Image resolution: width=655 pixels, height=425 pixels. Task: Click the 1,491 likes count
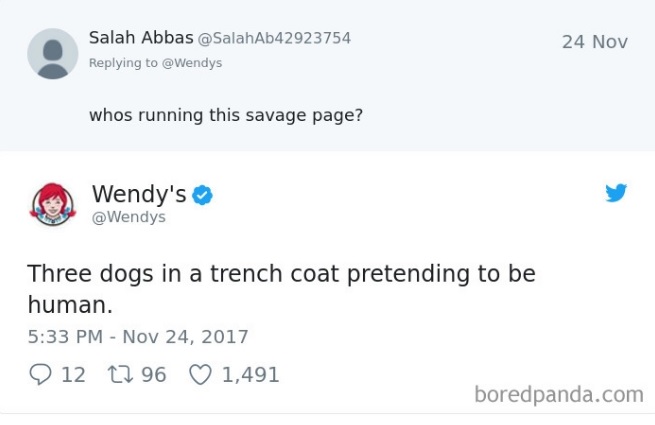pos(250,375)
